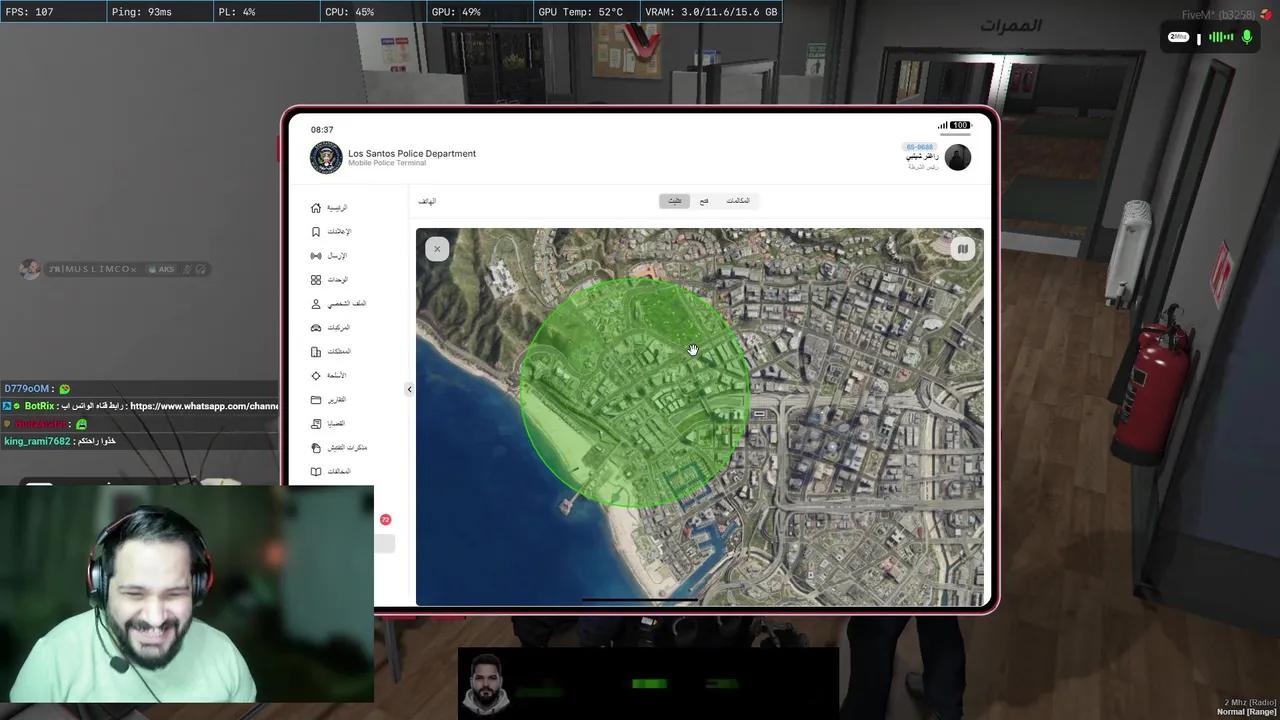Click the king_rami7682 chat username
The width and height of the screenshot is (1280, 720).
(x=37, y=442)
